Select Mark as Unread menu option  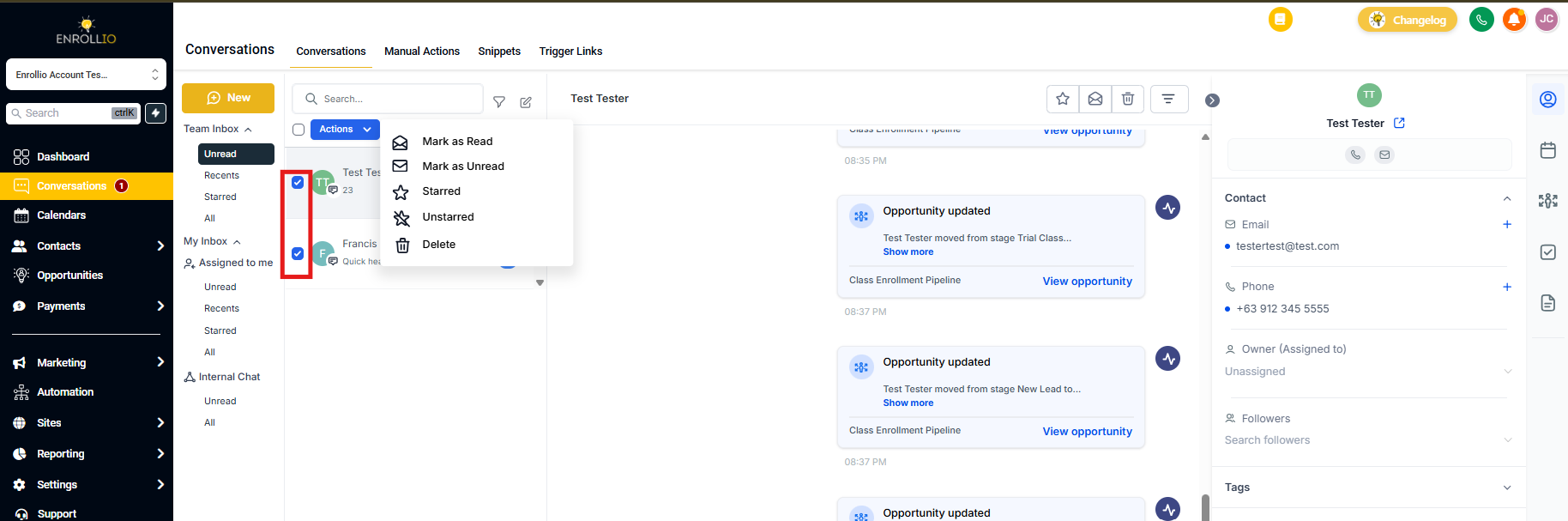point(463,167)
